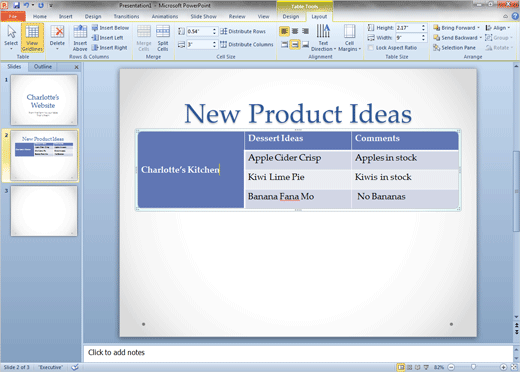The image size is (520, 372).
Task: Click the Save icon in quick access toolbar
Action: click(x=17, y=5)
